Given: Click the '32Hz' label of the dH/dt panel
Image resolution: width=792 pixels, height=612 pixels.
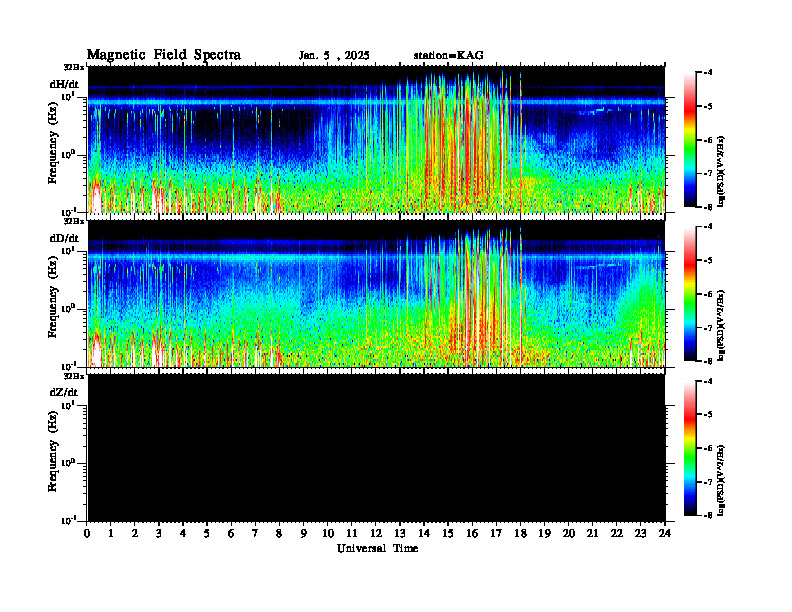Looking at the screenshot, I should coord(74,67).
